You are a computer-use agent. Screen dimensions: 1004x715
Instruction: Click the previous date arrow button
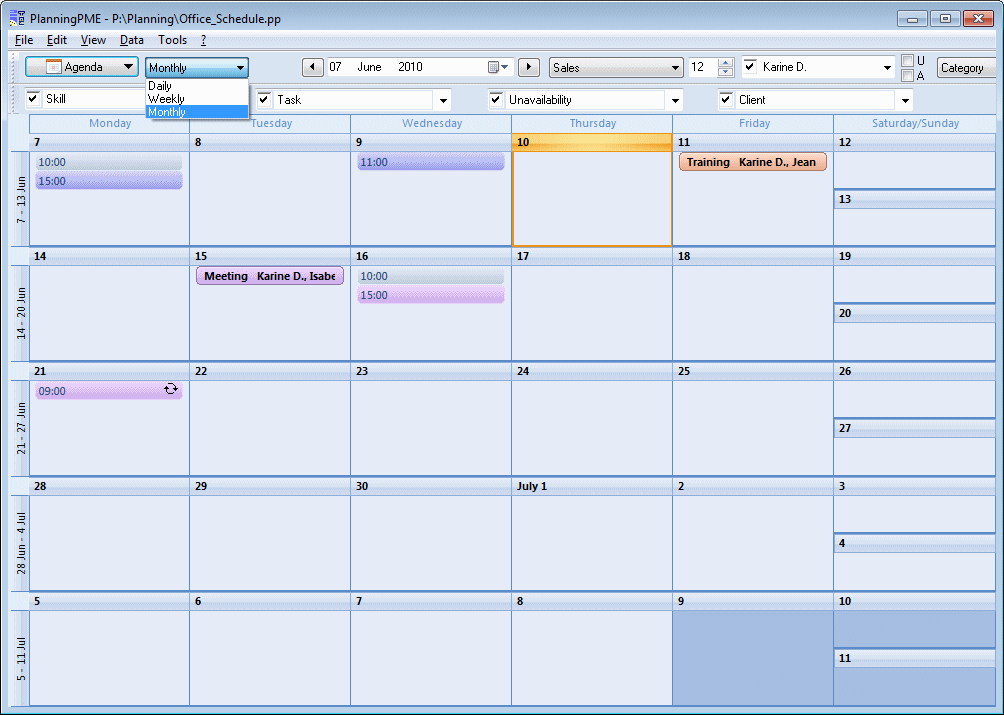click(312, 67)
